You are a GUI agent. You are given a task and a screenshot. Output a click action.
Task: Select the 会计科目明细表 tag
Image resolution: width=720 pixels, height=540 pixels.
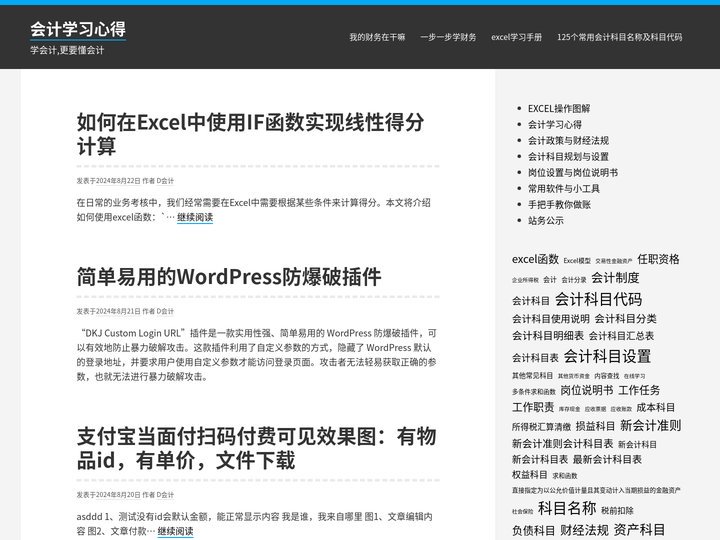548,336
